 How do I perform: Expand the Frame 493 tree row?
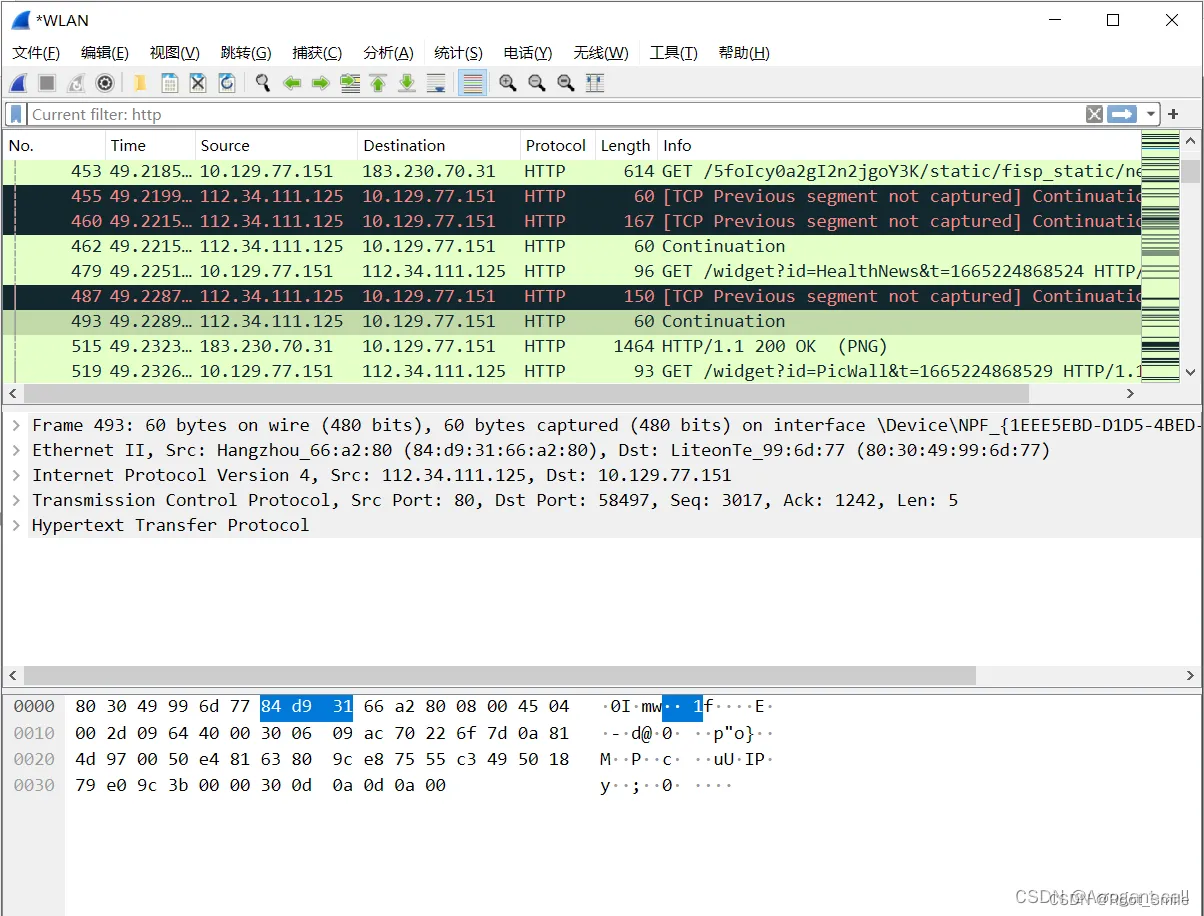coord(16,425)
